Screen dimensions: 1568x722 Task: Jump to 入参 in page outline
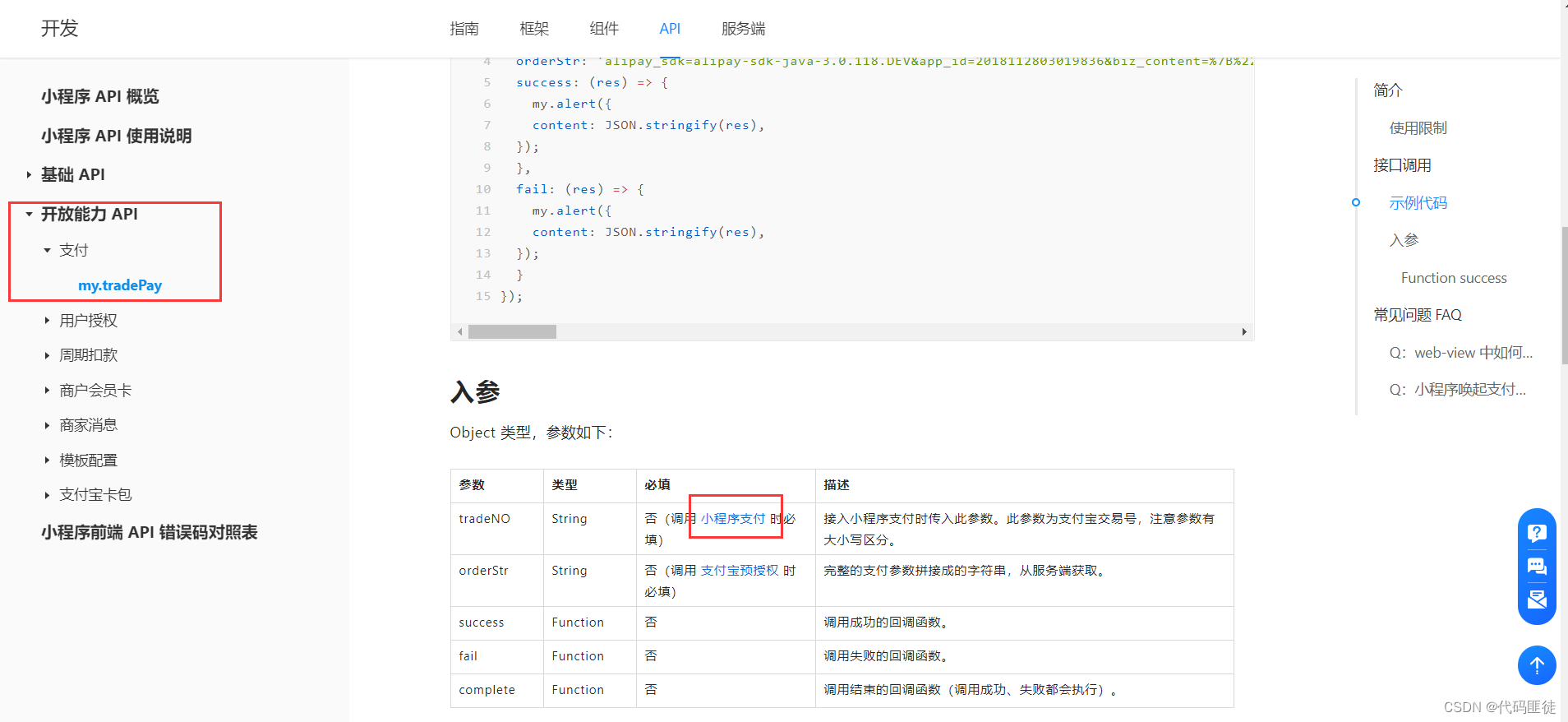pos(1404,240)
